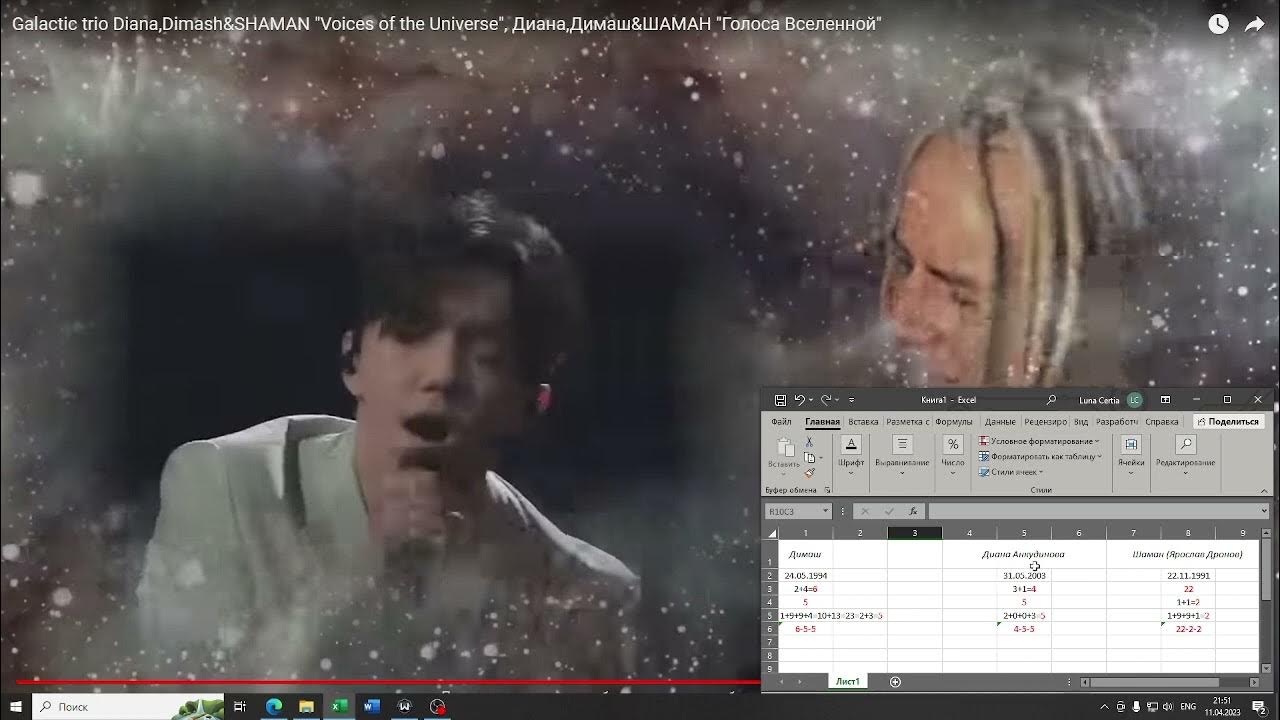The image size is (1280, 720).
Task: Open ribbon display options icon
Action: [x=1165, y=400]
